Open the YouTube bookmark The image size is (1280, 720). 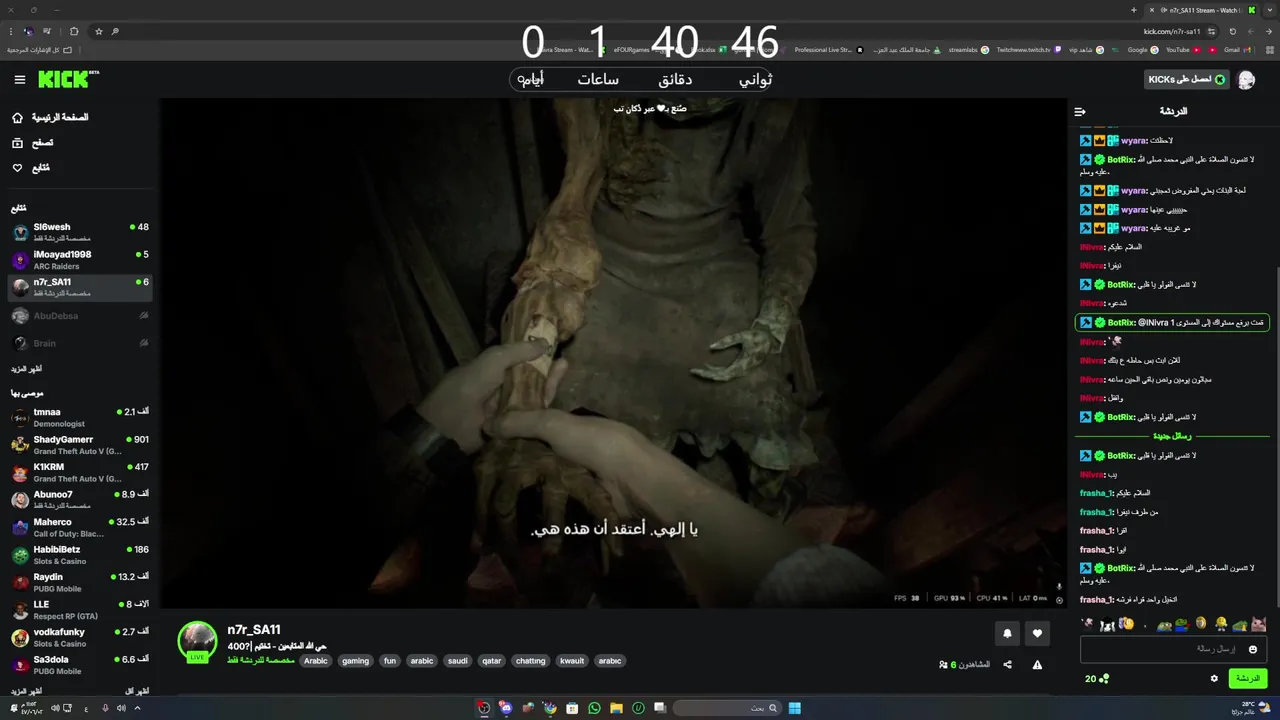pyautogui.click(x=1184, y=49)
